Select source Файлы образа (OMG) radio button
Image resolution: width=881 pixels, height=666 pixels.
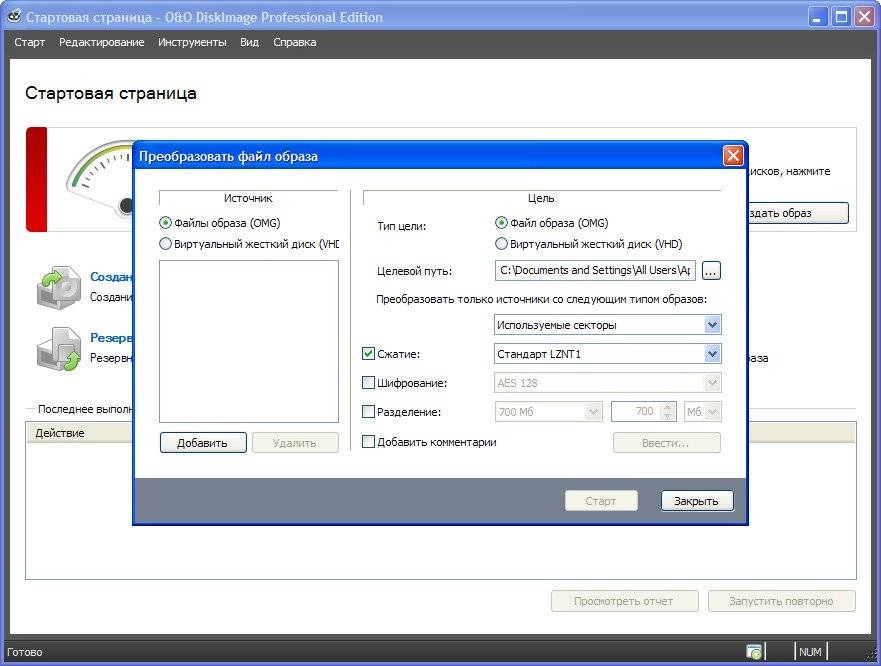[165, 223]
